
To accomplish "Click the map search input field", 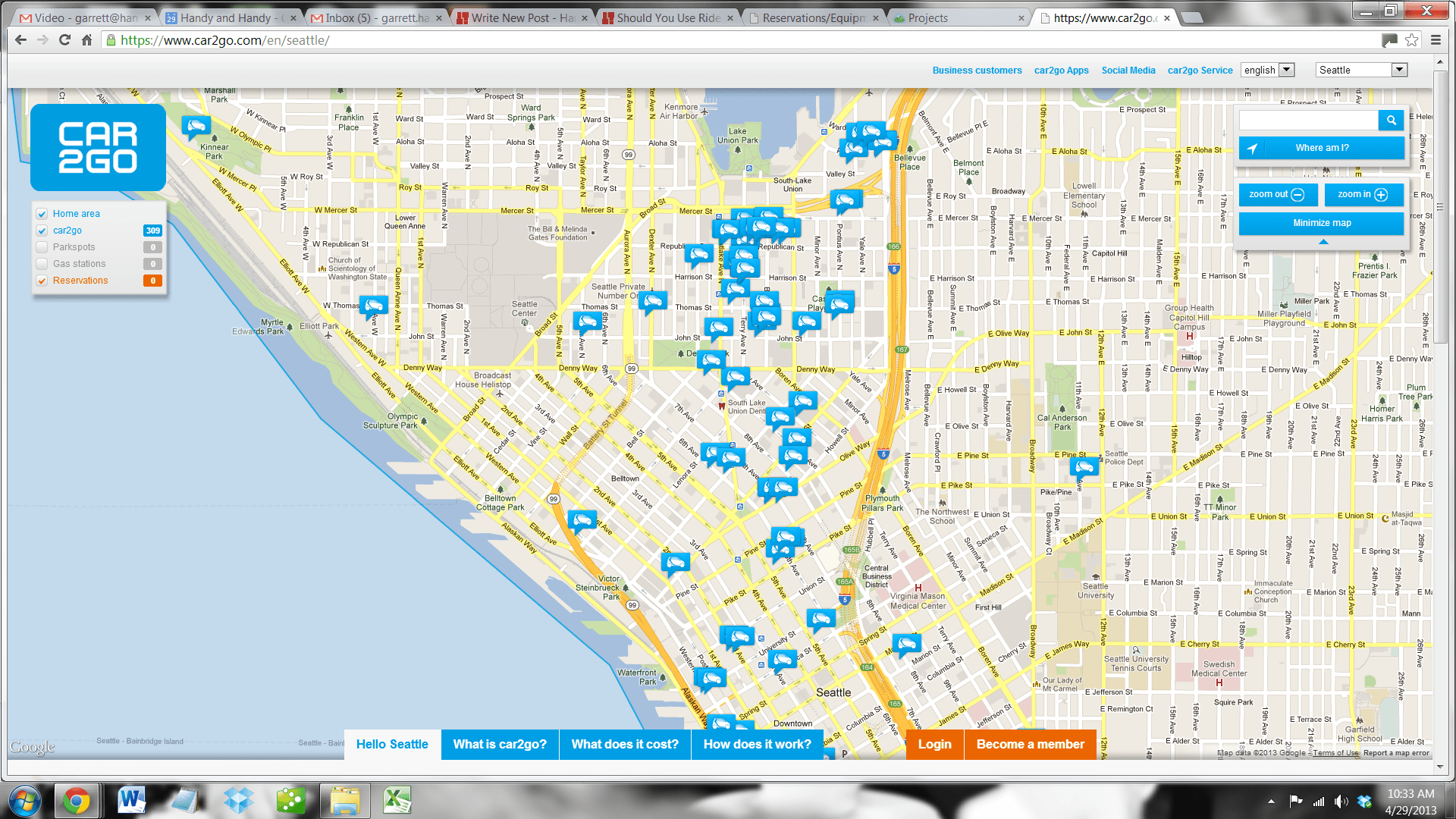I will coord(1308,120).
